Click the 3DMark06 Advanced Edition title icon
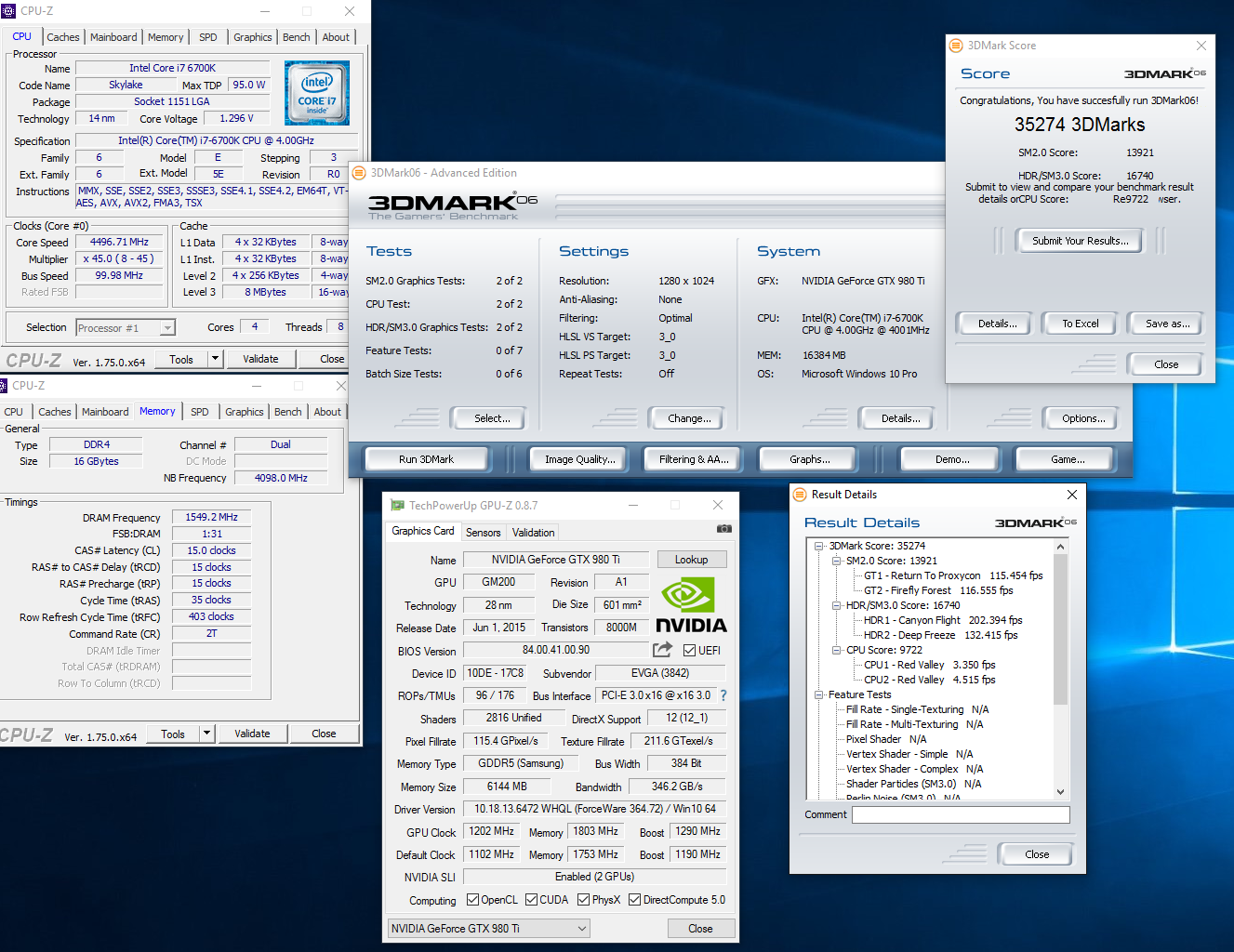The height and width of the screenshot is (952, 1234). click(x=359, y=173)
